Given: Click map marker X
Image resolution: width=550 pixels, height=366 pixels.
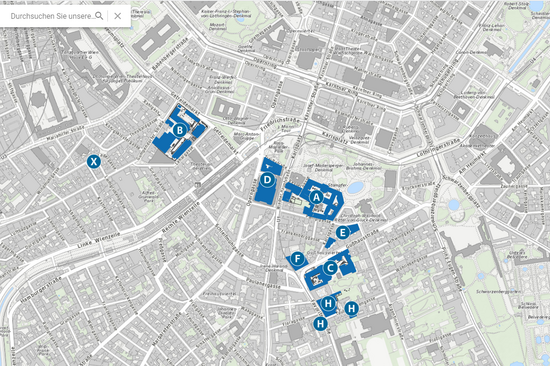Looking at the screenshot, I should coord(94,161).
